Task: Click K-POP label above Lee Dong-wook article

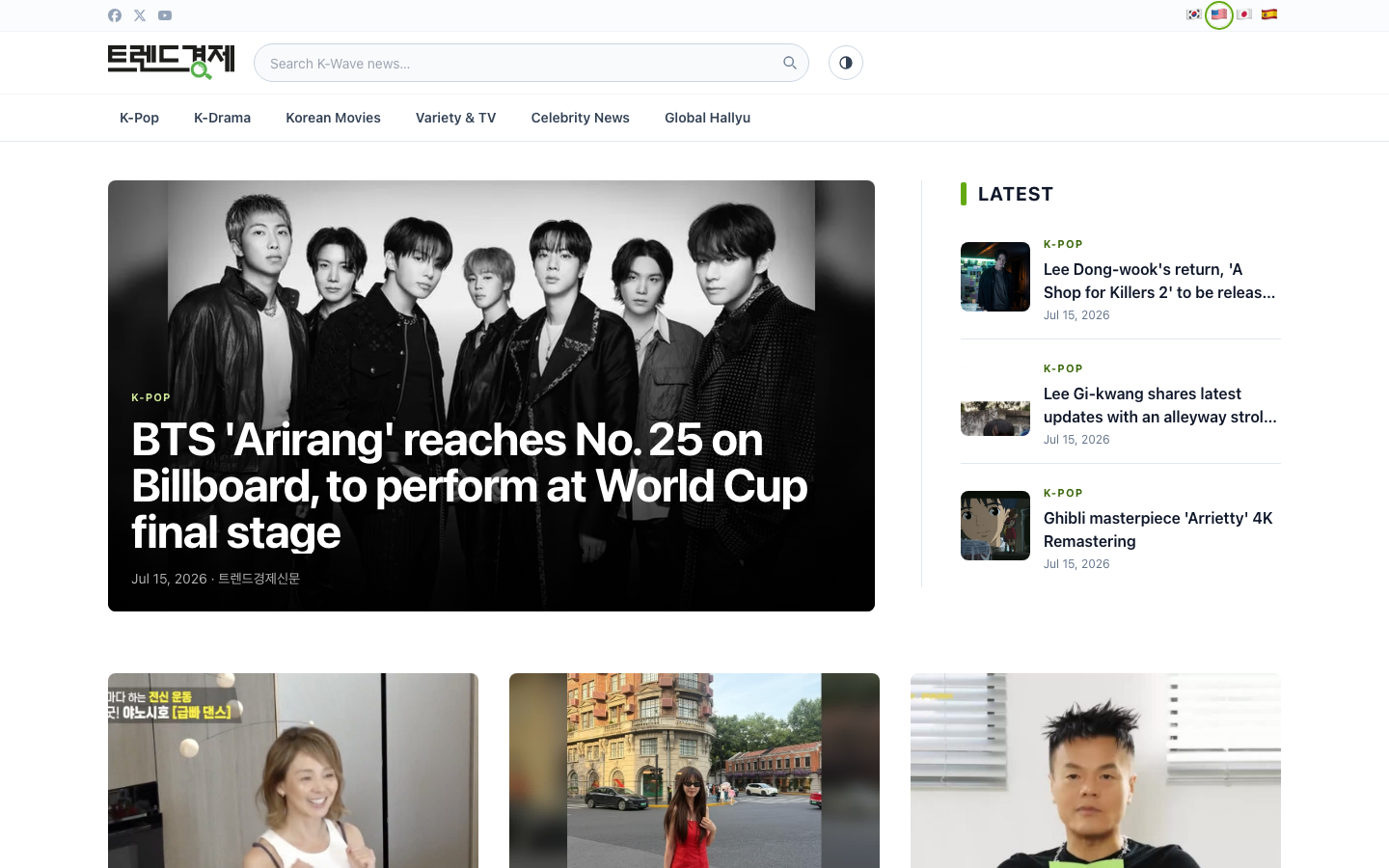Action: click(1063, 244)
